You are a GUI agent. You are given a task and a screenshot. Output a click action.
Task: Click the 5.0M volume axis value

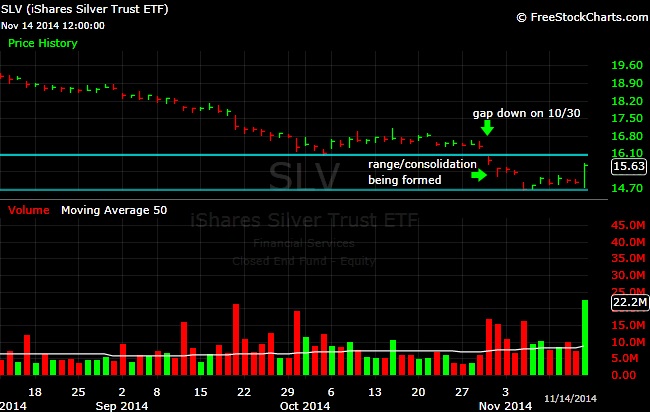pos(625,358)
